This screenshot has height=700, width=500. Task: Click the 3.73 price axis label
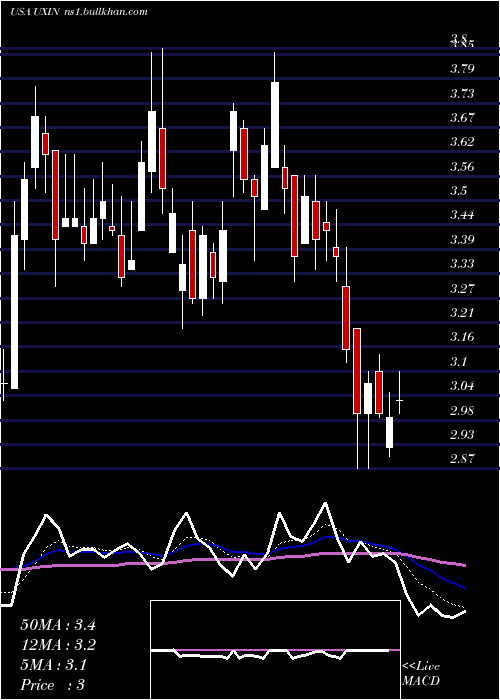(x=462, y=94)
